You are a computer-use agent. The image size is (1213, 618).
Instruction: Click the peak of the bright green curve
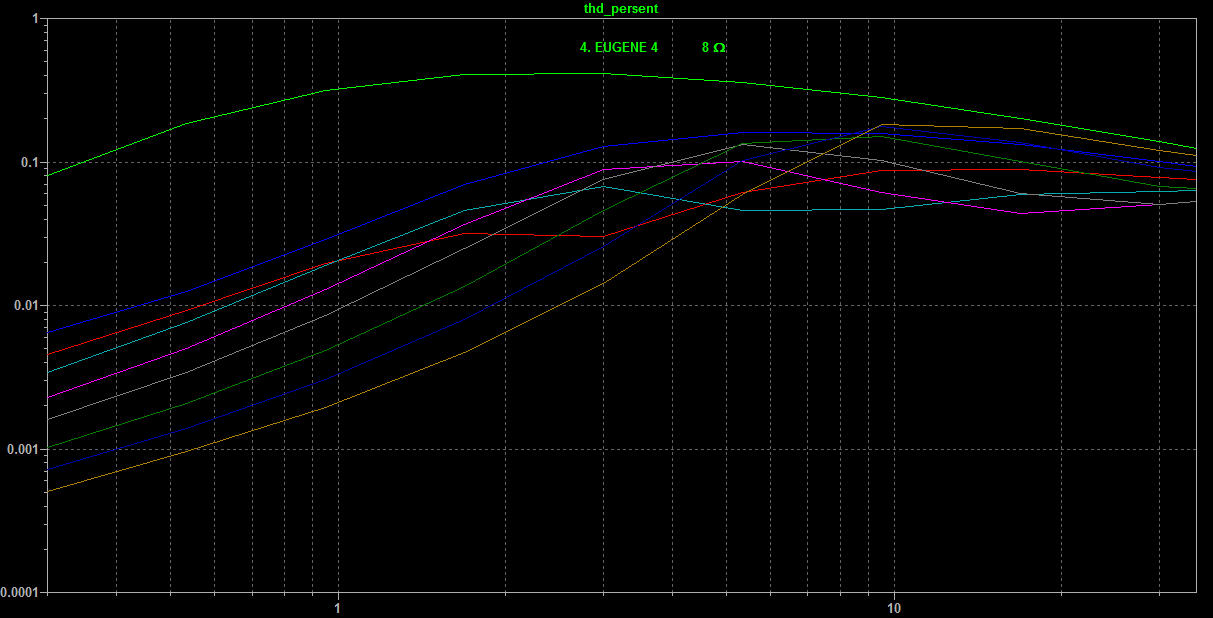(x=600, y=73)
